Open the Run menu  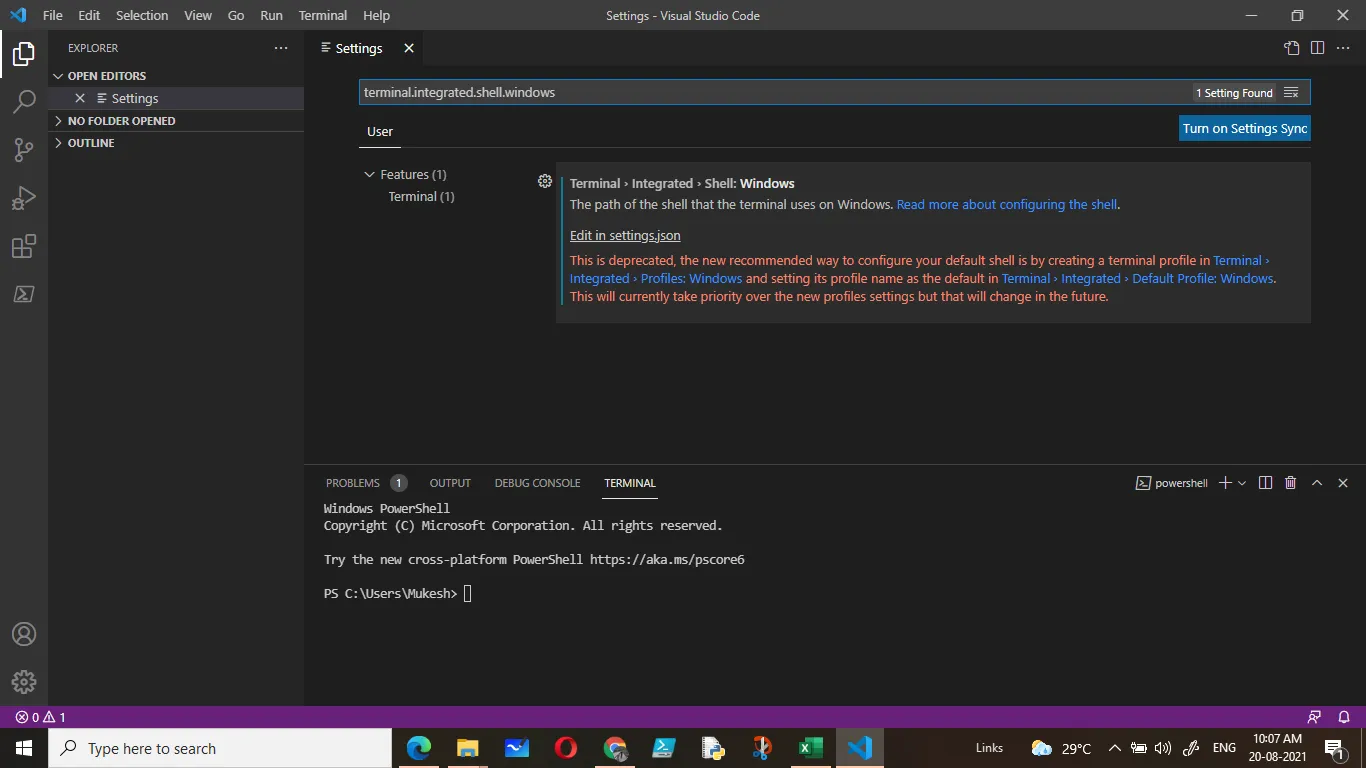(x=271, y=16)
